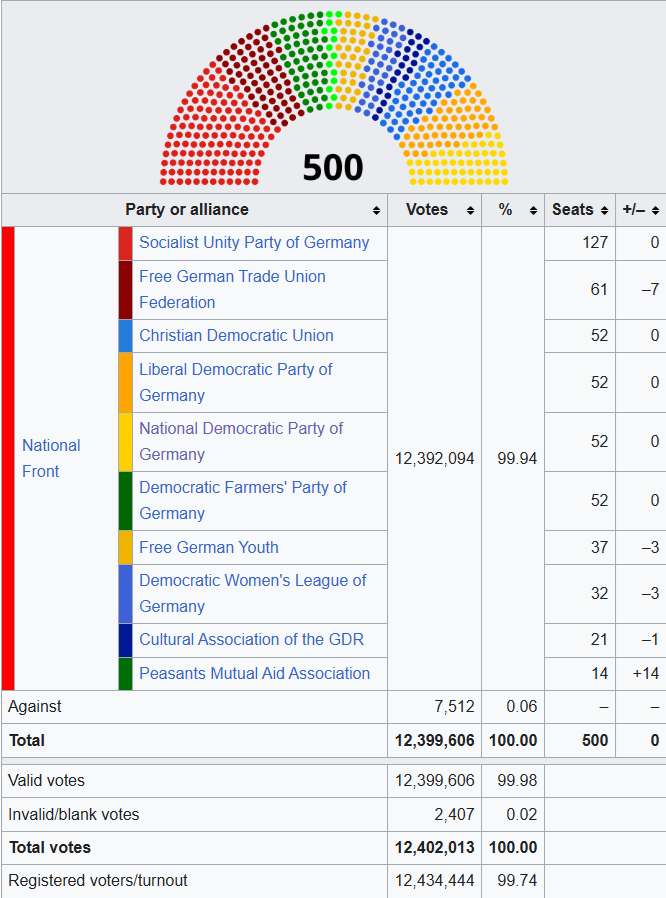This screenshot has height=898, width=666.
Task: Click Christian Democratic Union blue swatch
Action: (x=125, y=336)
